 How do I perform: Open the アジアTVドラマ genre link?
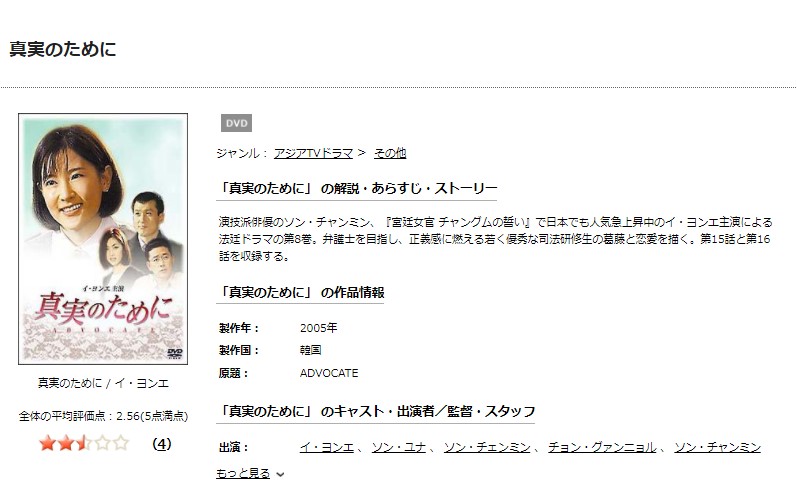pos(313,153)
